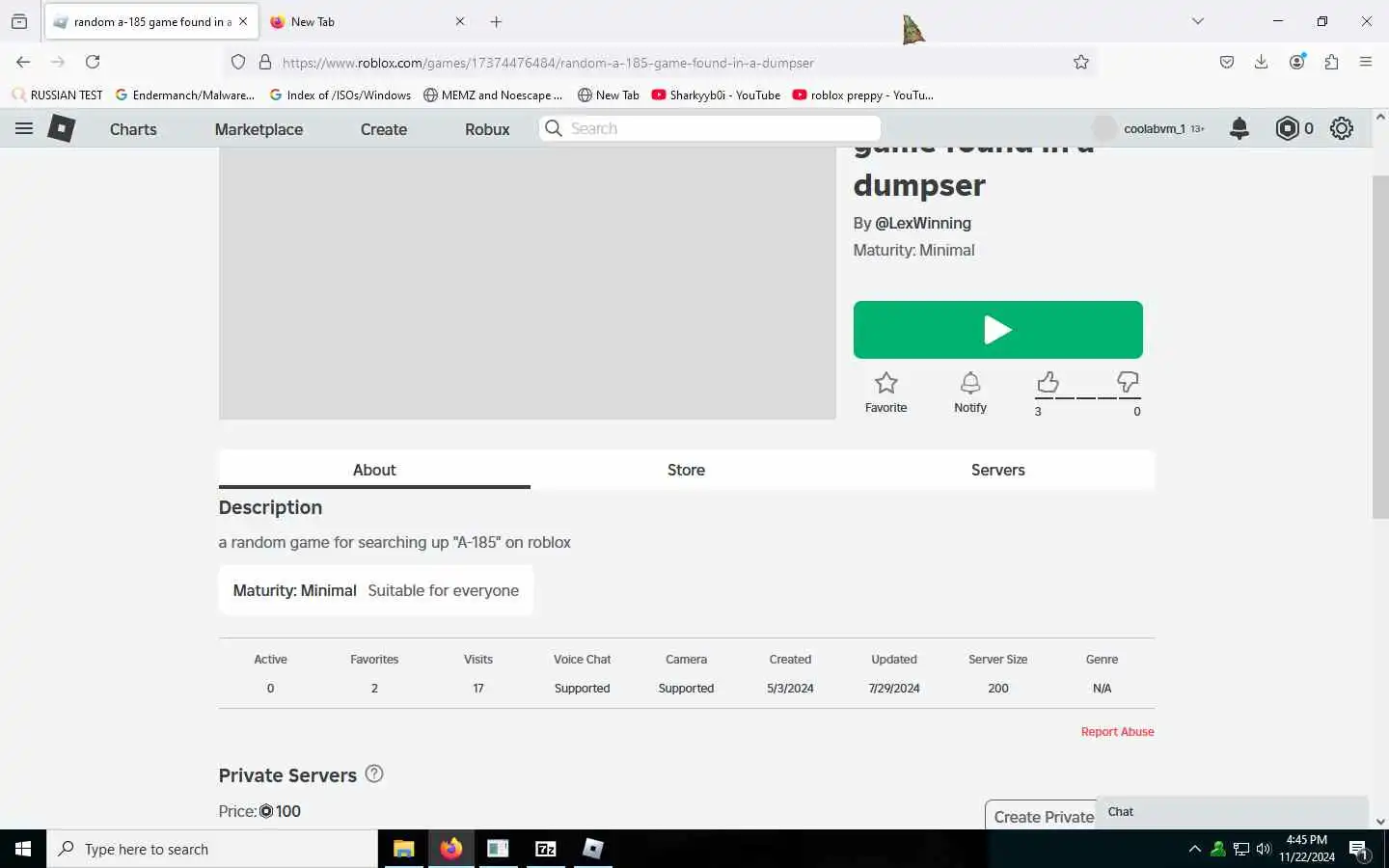Open the Marketplace menu item
The image size is (1389, 868).
click(x=259, y=129)
